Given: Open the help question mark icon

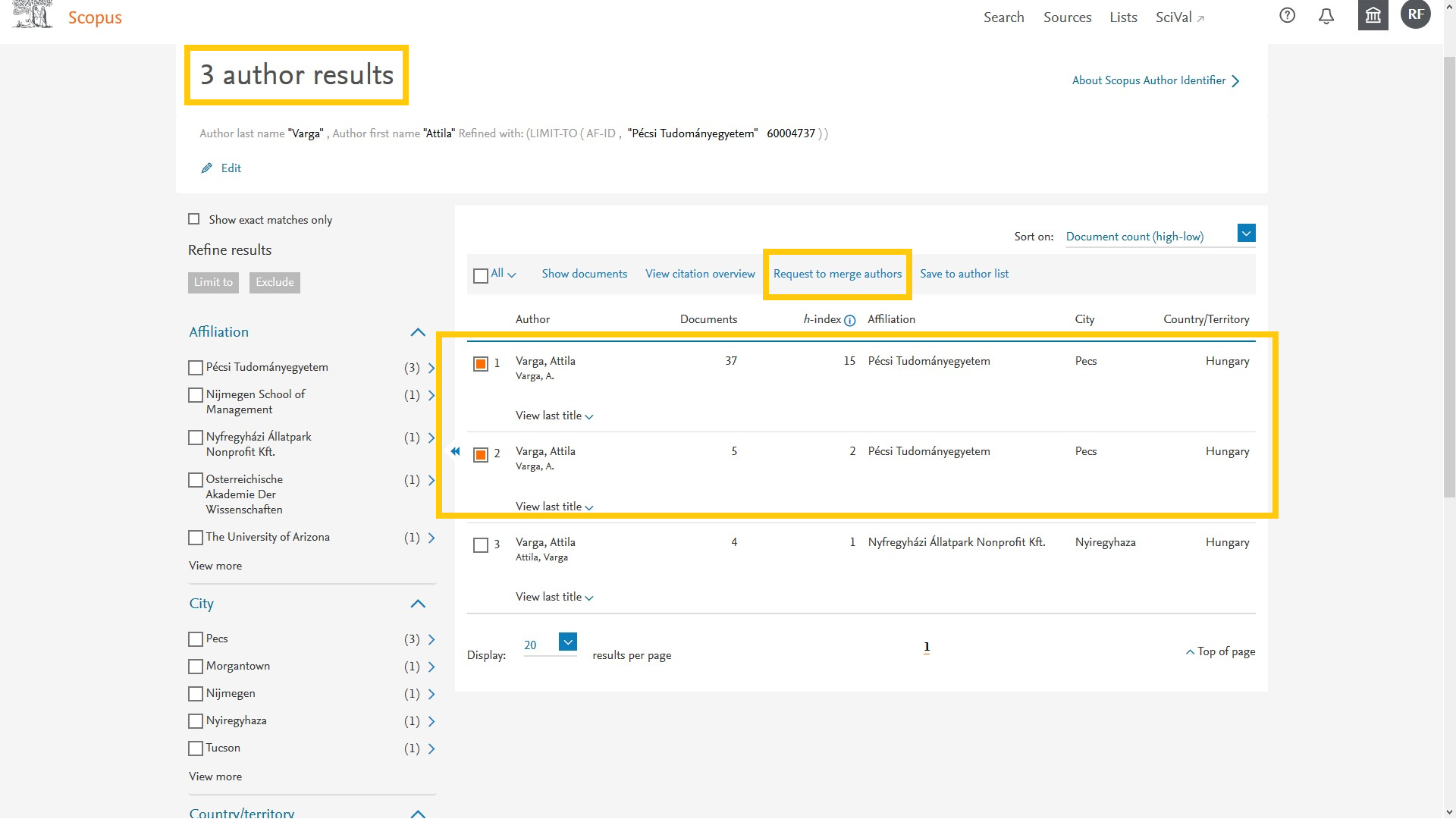Looking at the screenshot, I should click(1287, 16).
